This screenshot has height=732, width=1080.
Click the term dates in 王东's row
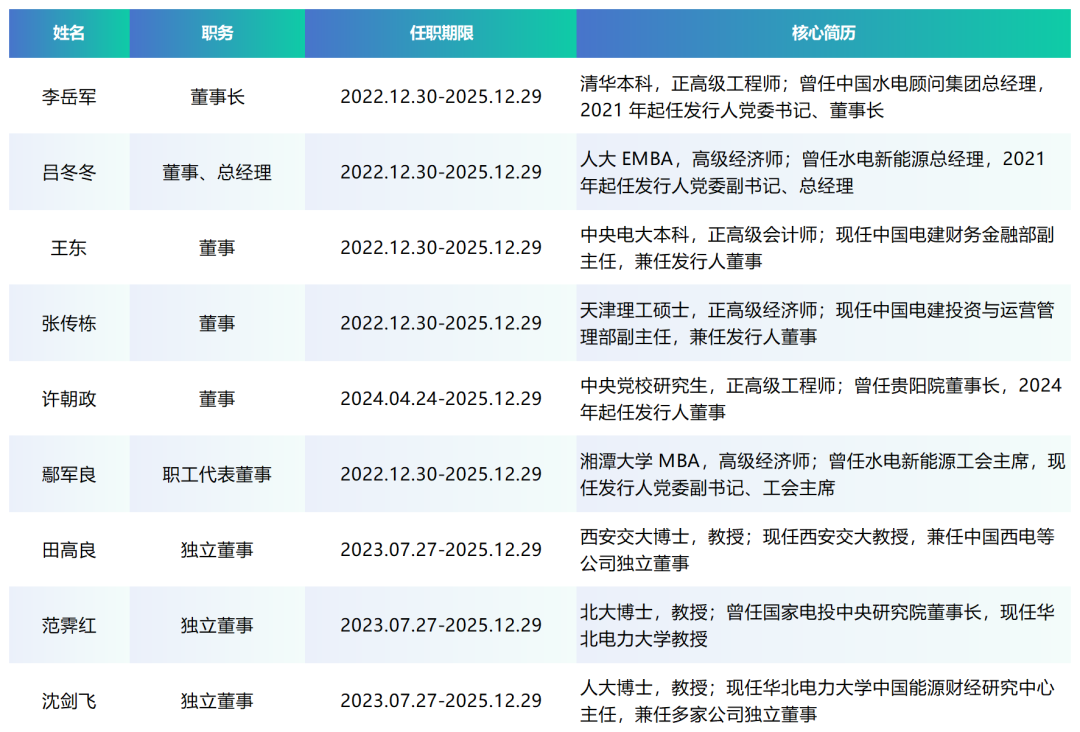coord(441,248)
